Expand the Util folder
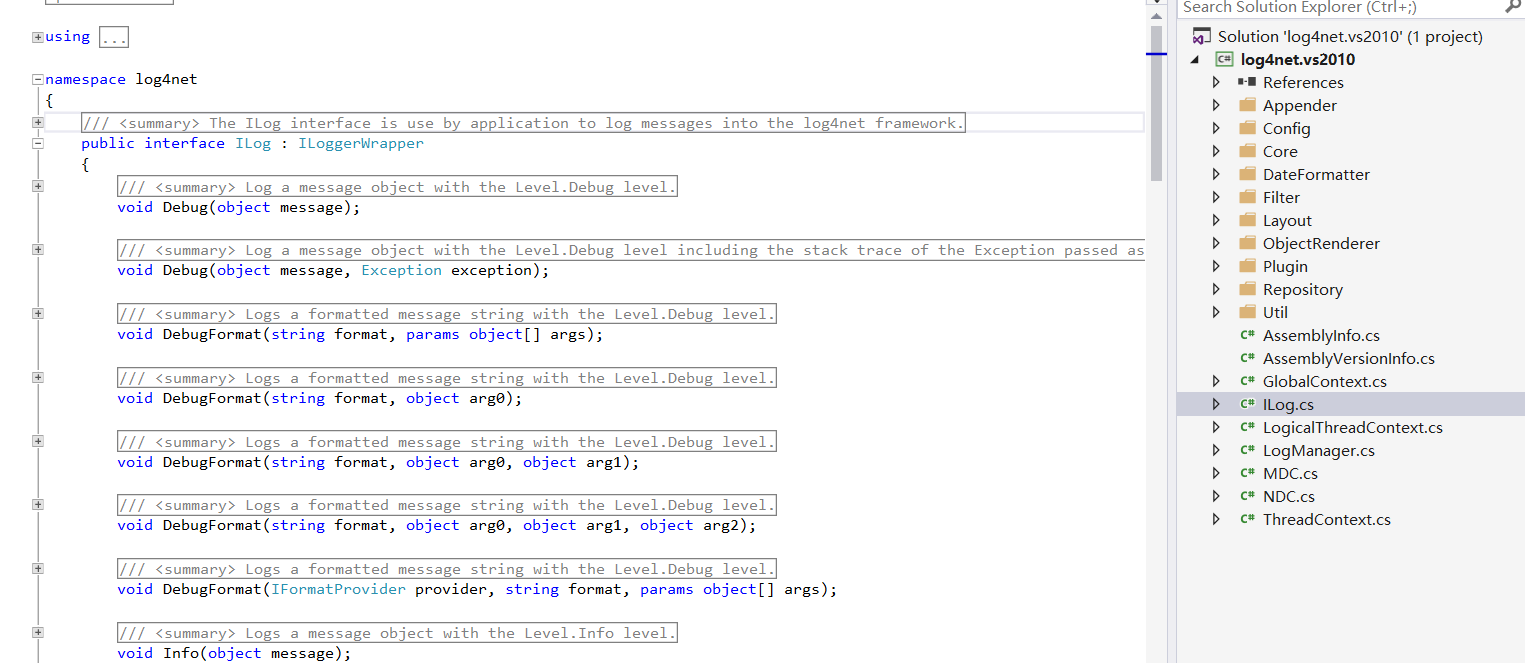1525x663 pixels. [1216, 312]
